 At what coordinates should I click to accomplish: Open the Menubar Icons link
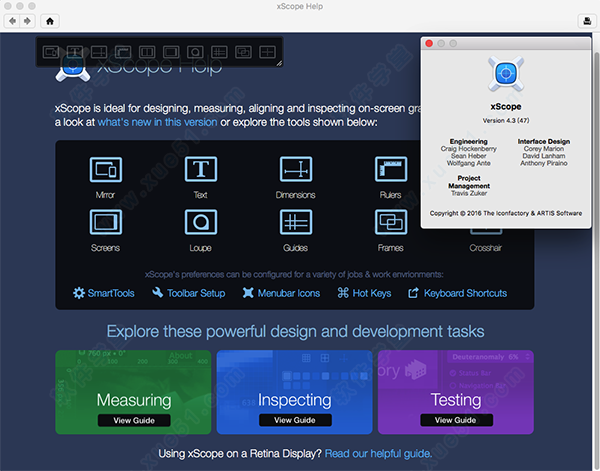pos(281,293)
